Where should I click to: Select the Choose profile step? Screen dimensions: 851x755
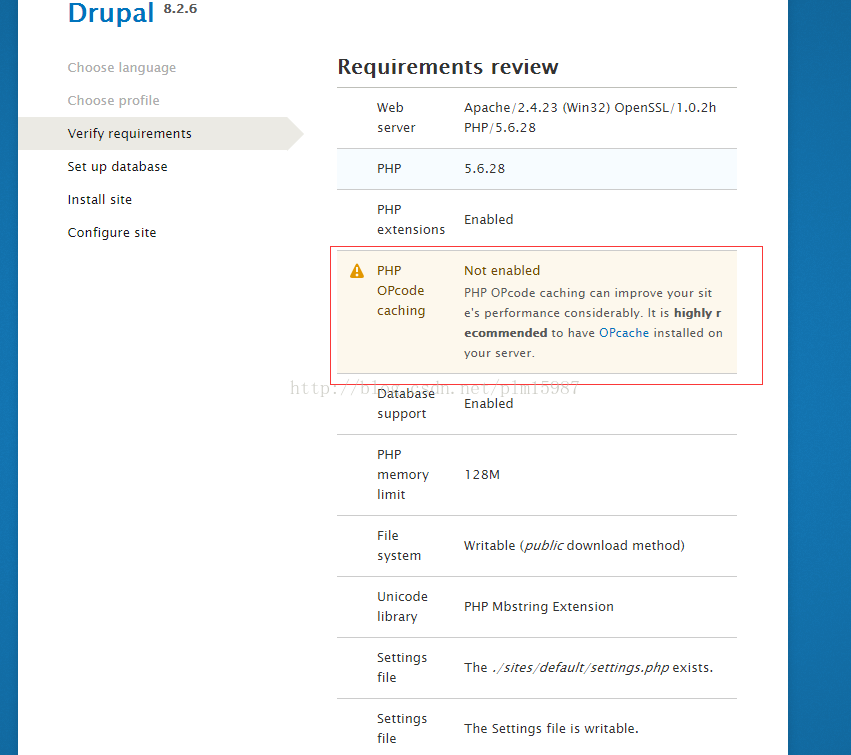tap(113, 100)
